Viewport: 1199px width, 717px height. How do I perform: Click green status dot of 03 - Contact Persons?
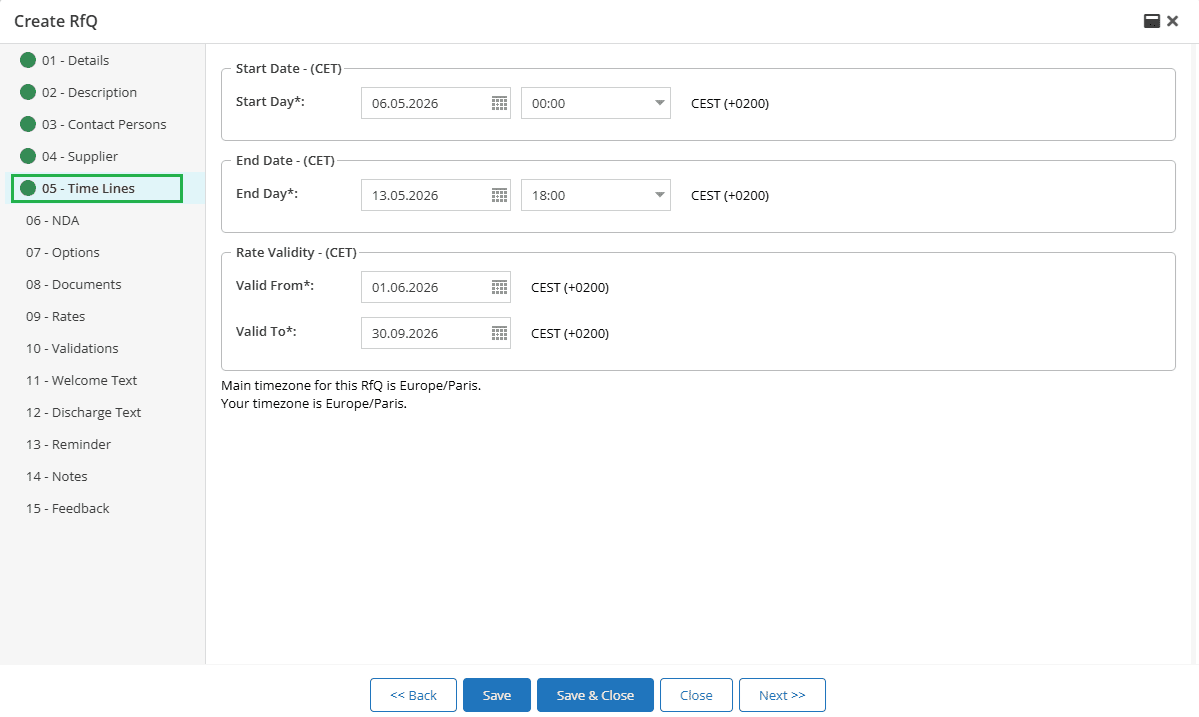coord(28,124)
